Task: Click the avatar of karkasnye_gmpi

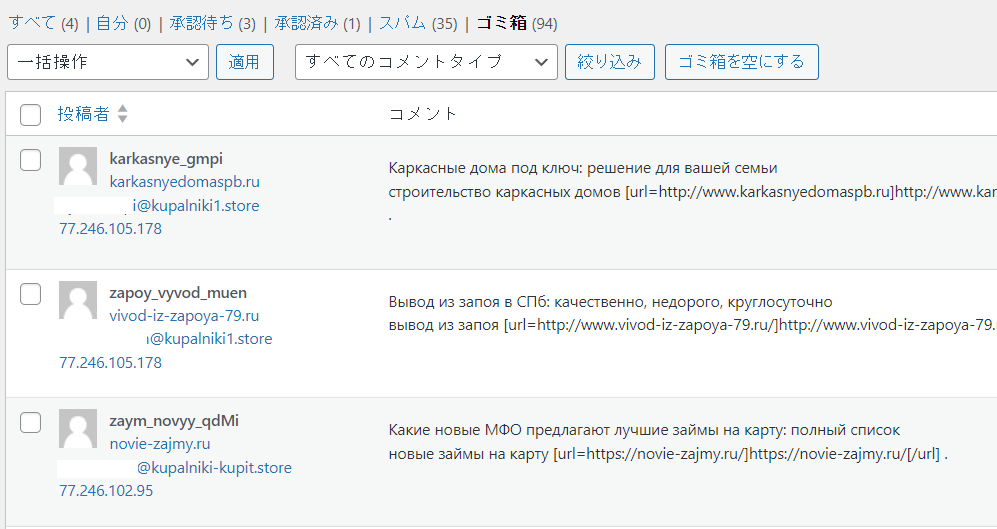Action: click(x=78, y=166)
